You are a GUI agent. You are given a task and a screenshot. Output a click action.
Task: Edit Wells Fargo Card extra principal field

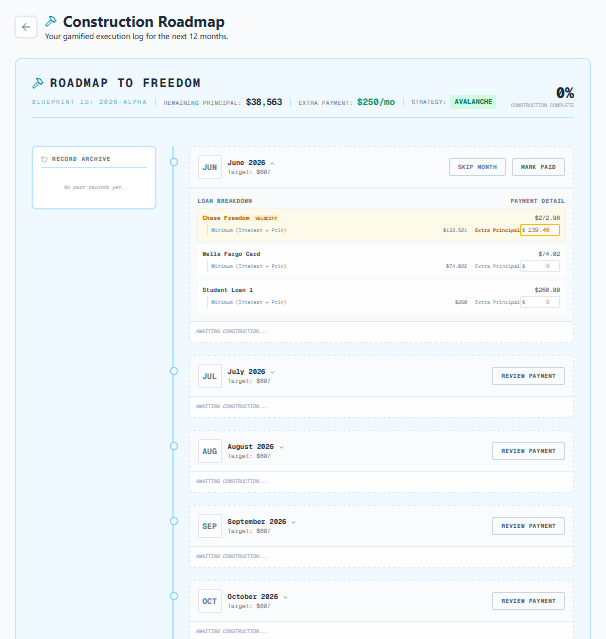click(x=540, y=266)
